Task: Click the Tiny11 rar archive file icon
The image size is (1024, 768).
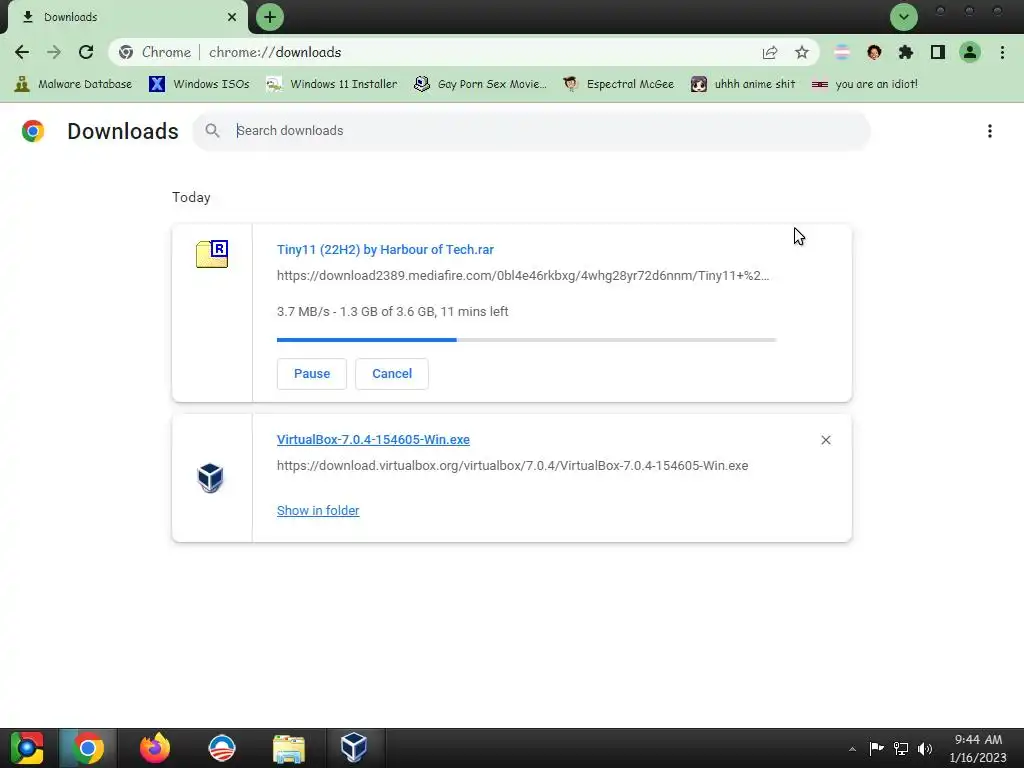Action: tap(212, 254)
